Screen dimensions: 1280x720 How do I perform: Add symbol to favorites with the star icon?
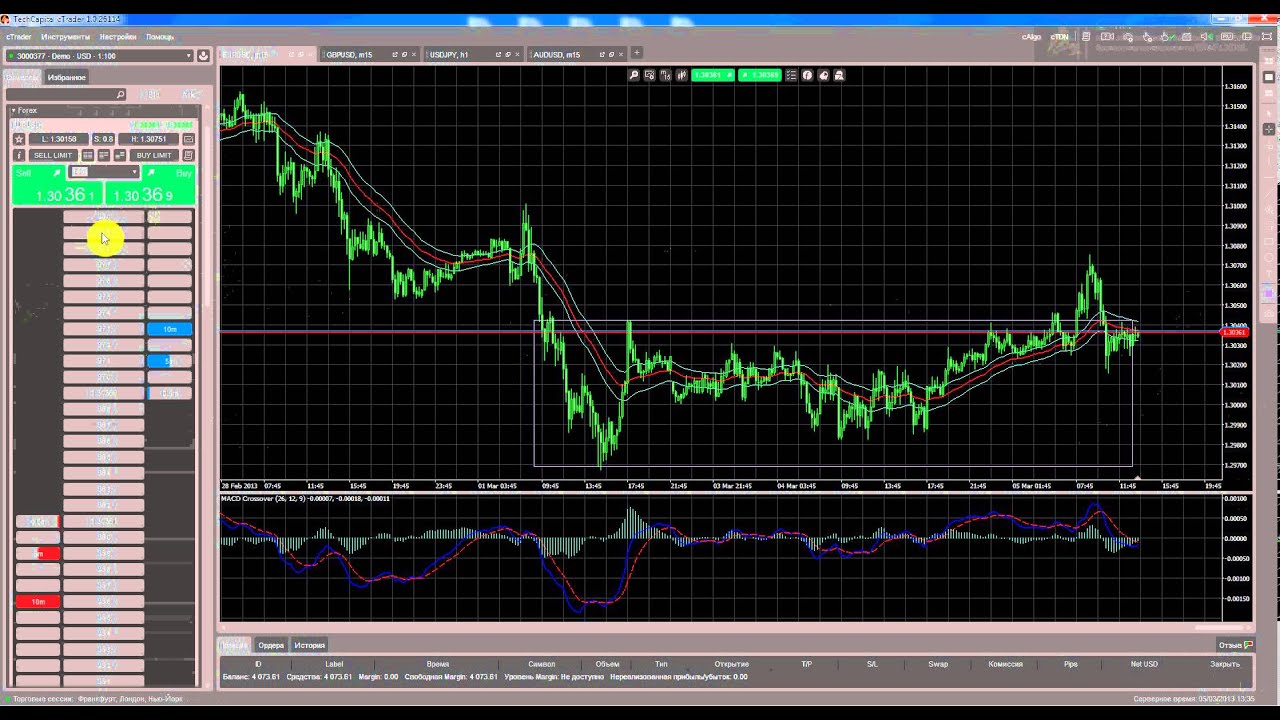click(18, 139)
